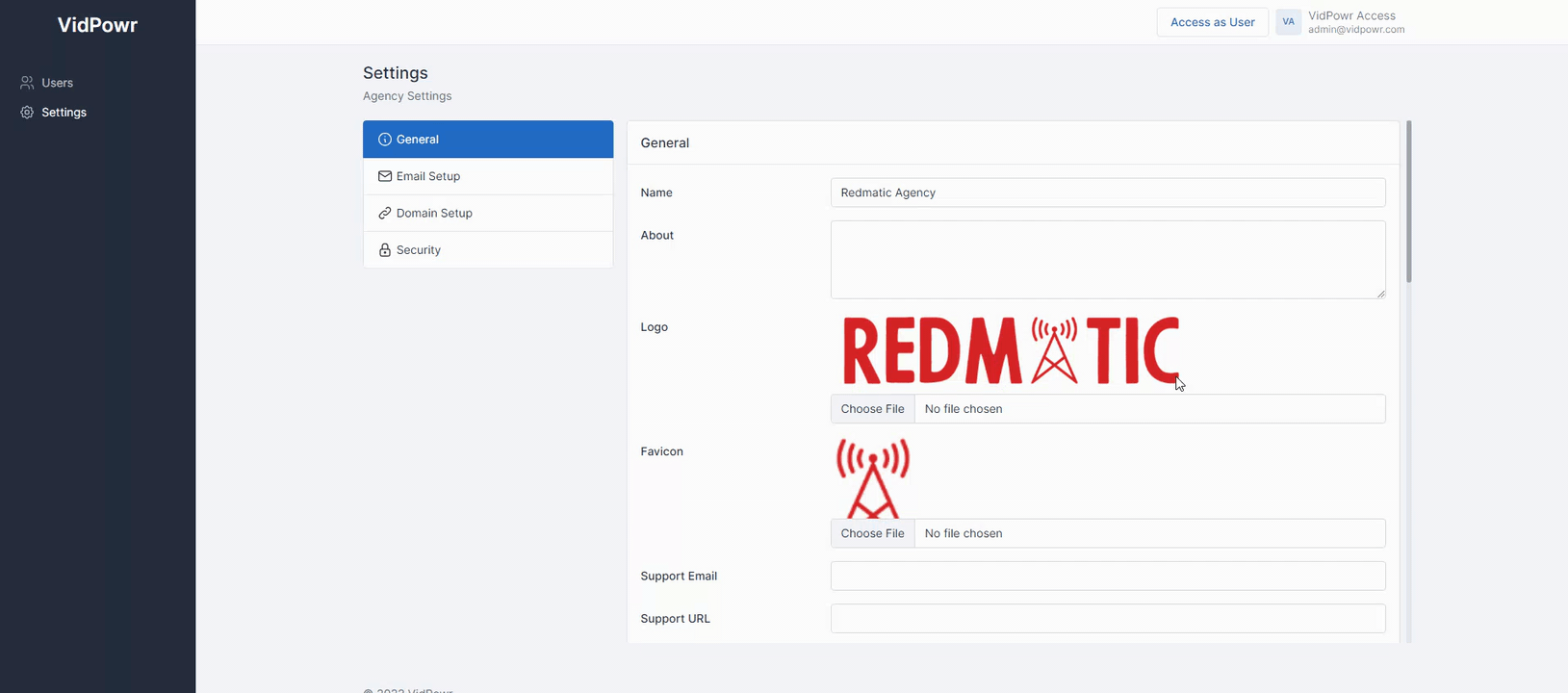
Task: Focus the Name input field
Action: pyautogui.click(x=1108, y=192)
